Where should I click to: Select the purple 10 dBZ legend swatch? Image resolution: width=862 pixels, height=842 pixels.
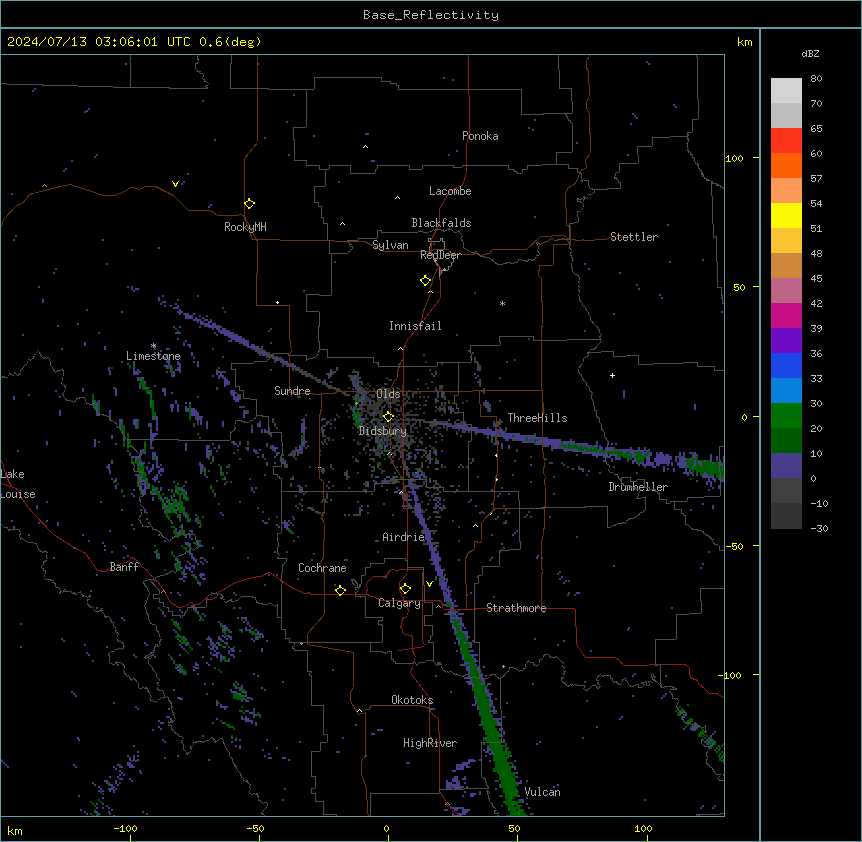point(786,466)
